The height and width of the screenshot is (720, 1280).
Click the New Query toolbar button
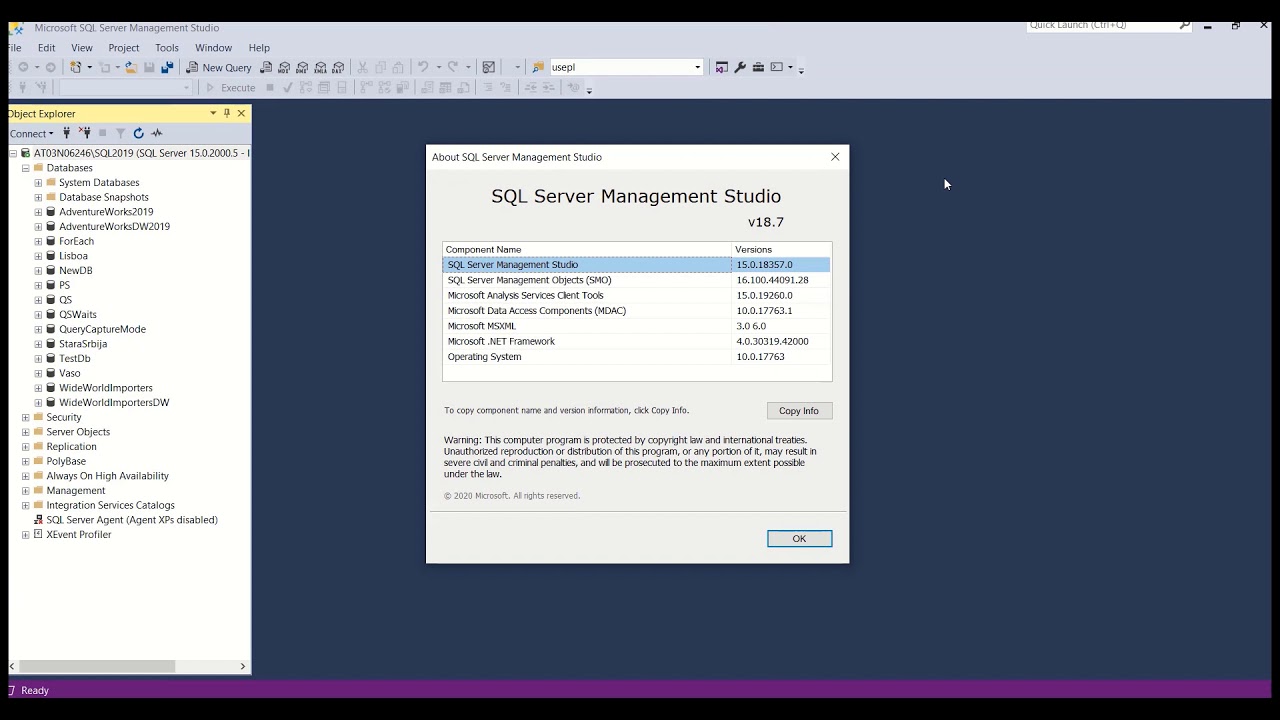click(219, 67)
